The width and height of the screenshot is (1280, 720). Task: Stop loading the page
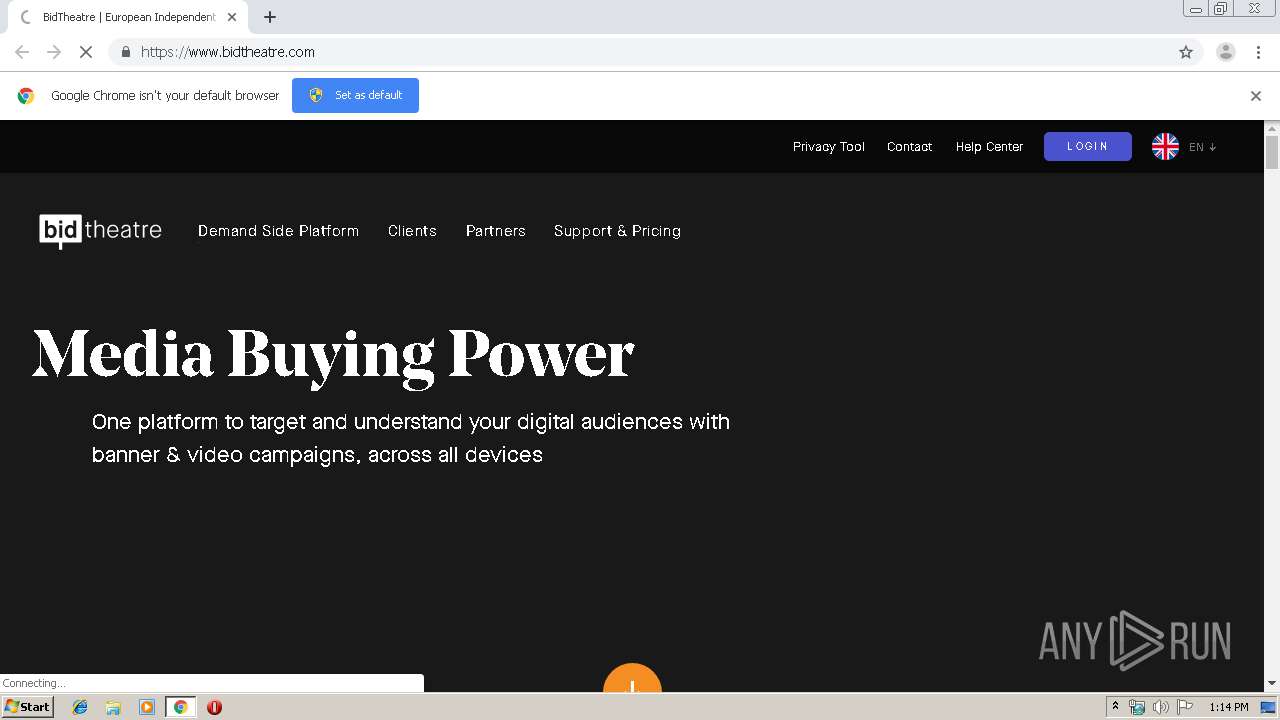pyautogui.click(x=86, y=52)
